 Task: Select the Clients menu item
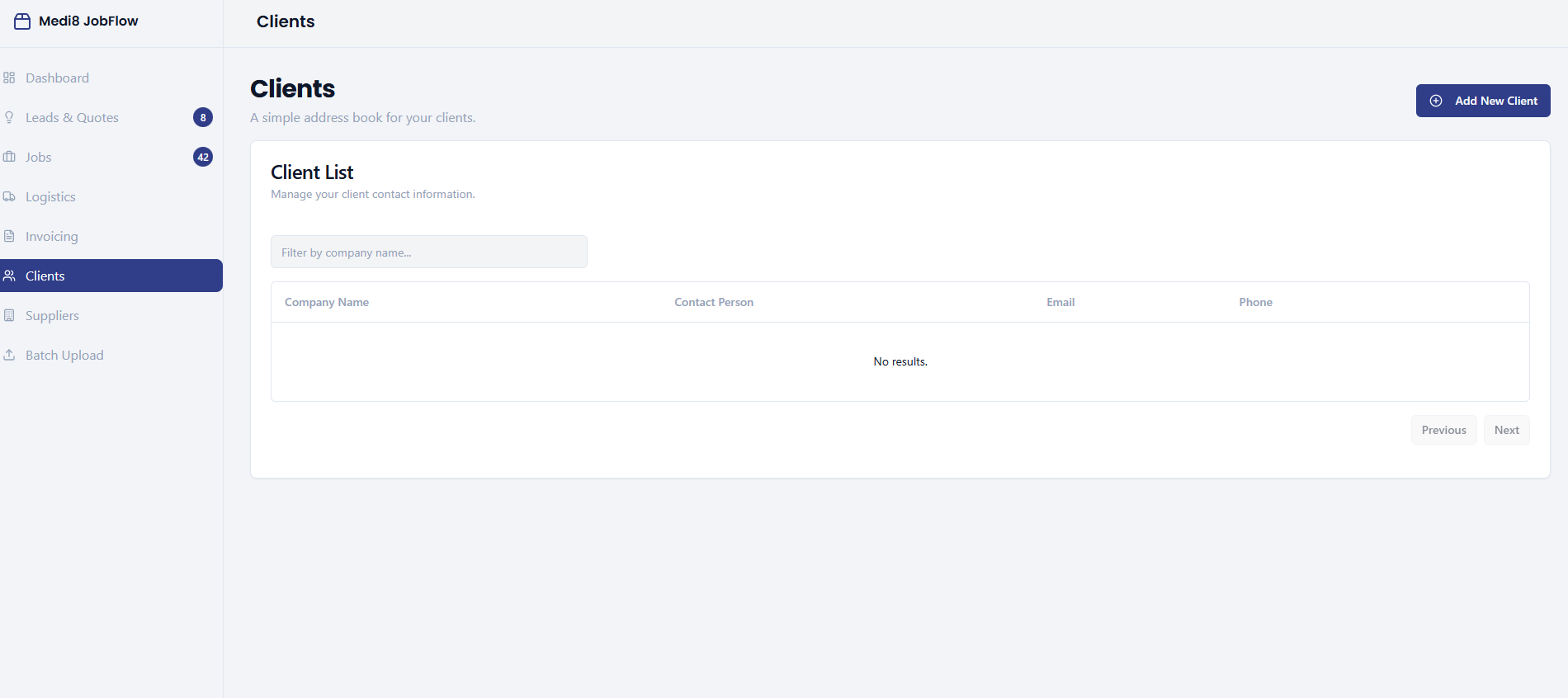point(111,276)
